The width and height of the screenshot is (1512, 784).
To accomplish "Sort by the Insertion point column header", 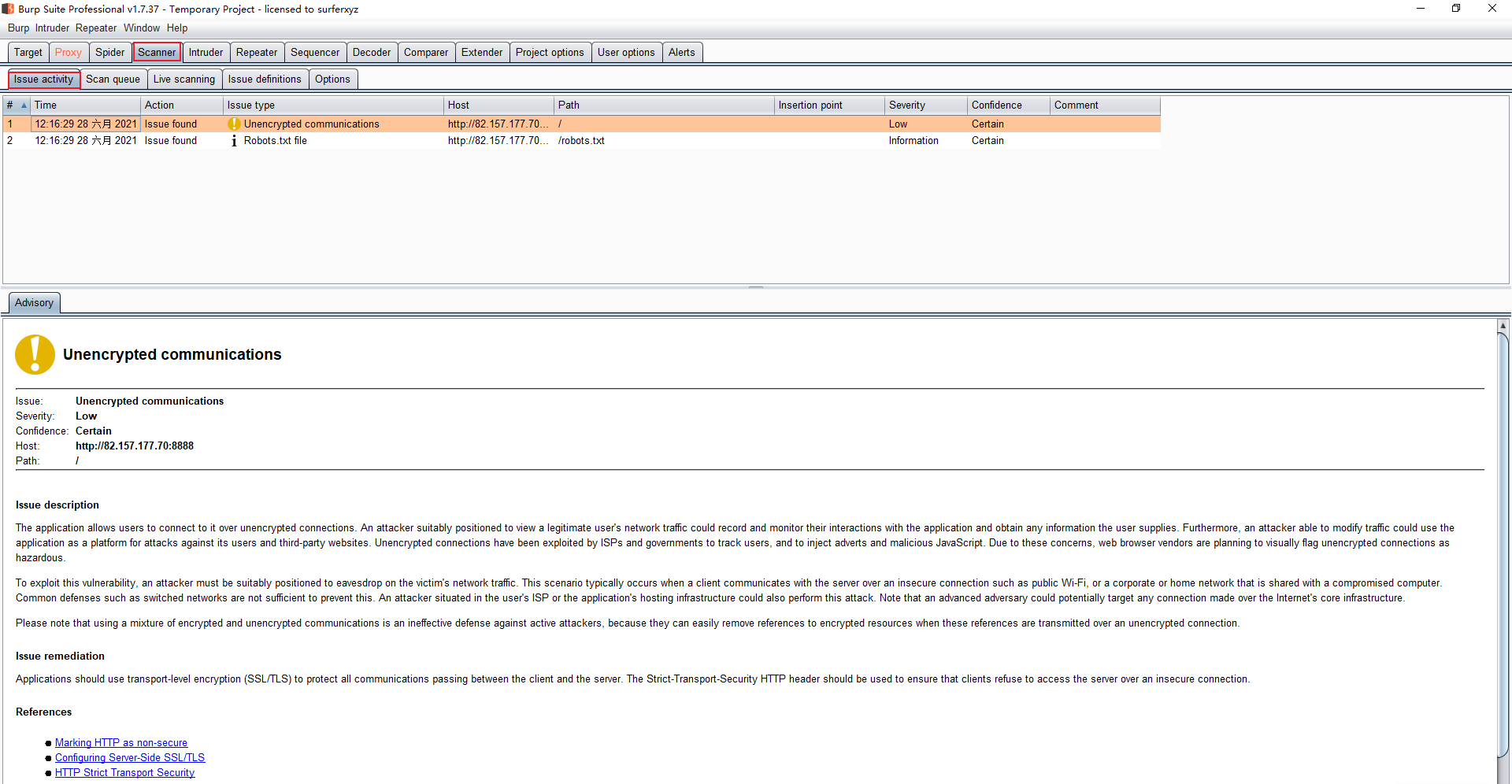I will click(x=829, y=105).
